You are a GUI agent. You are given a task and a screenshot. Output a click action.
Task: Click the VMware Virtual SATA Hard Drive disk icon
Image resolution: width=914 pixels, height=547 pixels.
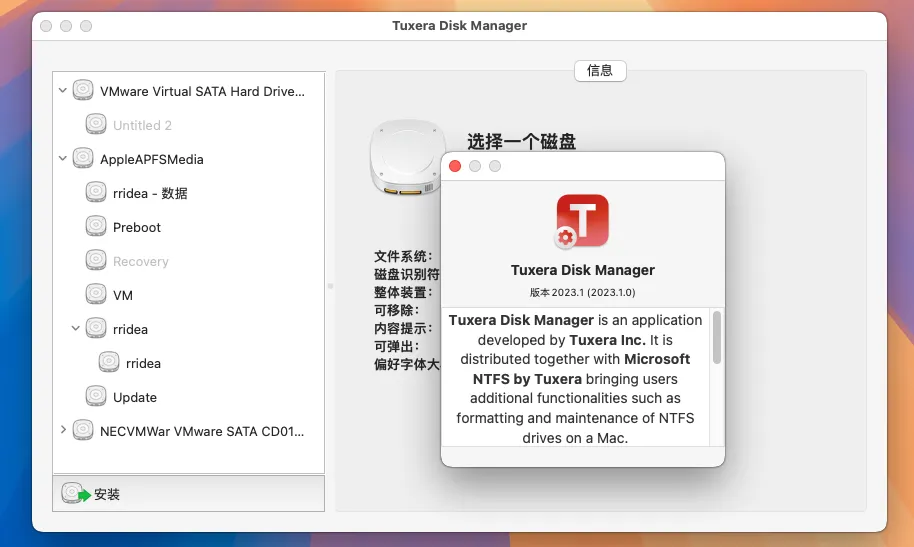point(84,91)
